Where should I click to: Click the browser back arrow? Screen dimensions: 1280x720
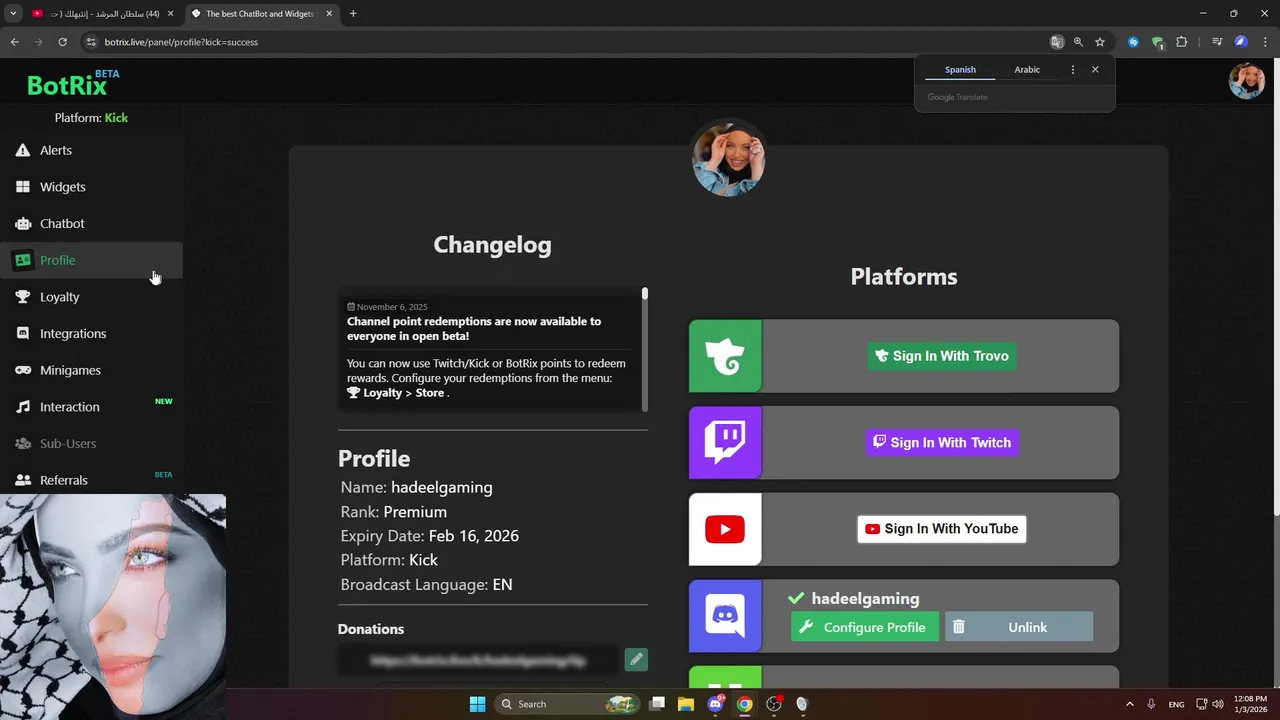[14, 42]
